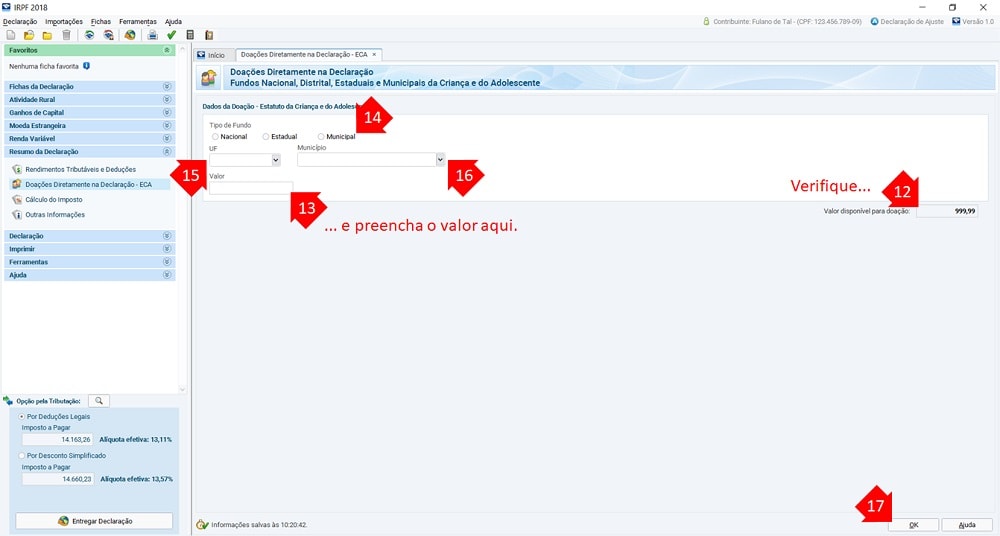
Task: Click the green checkmark icon in toolbar
Action: (x=171, y=35)
